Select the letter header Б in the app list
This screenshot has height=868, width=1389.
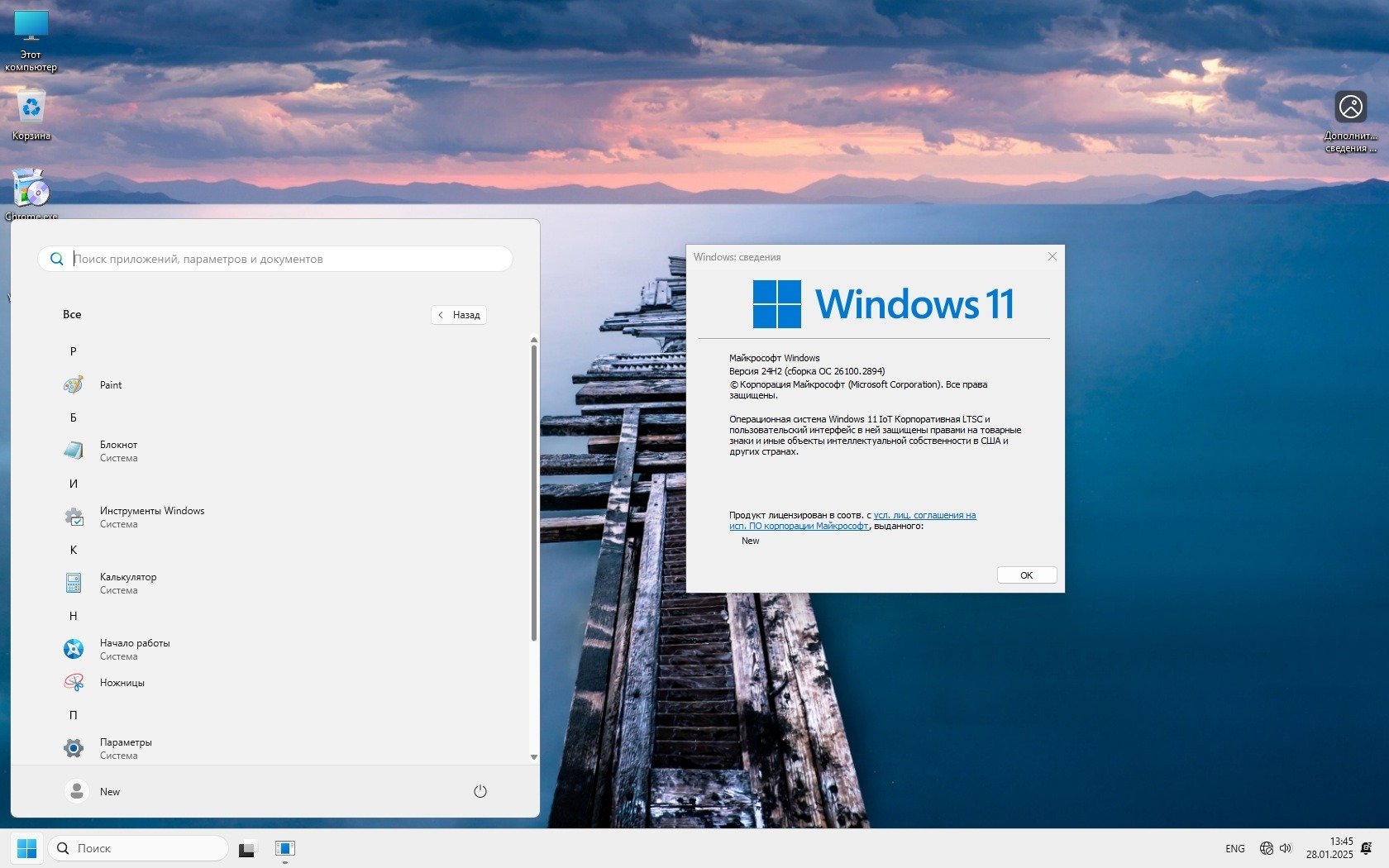pyautogui.click(x=73, y=417)
